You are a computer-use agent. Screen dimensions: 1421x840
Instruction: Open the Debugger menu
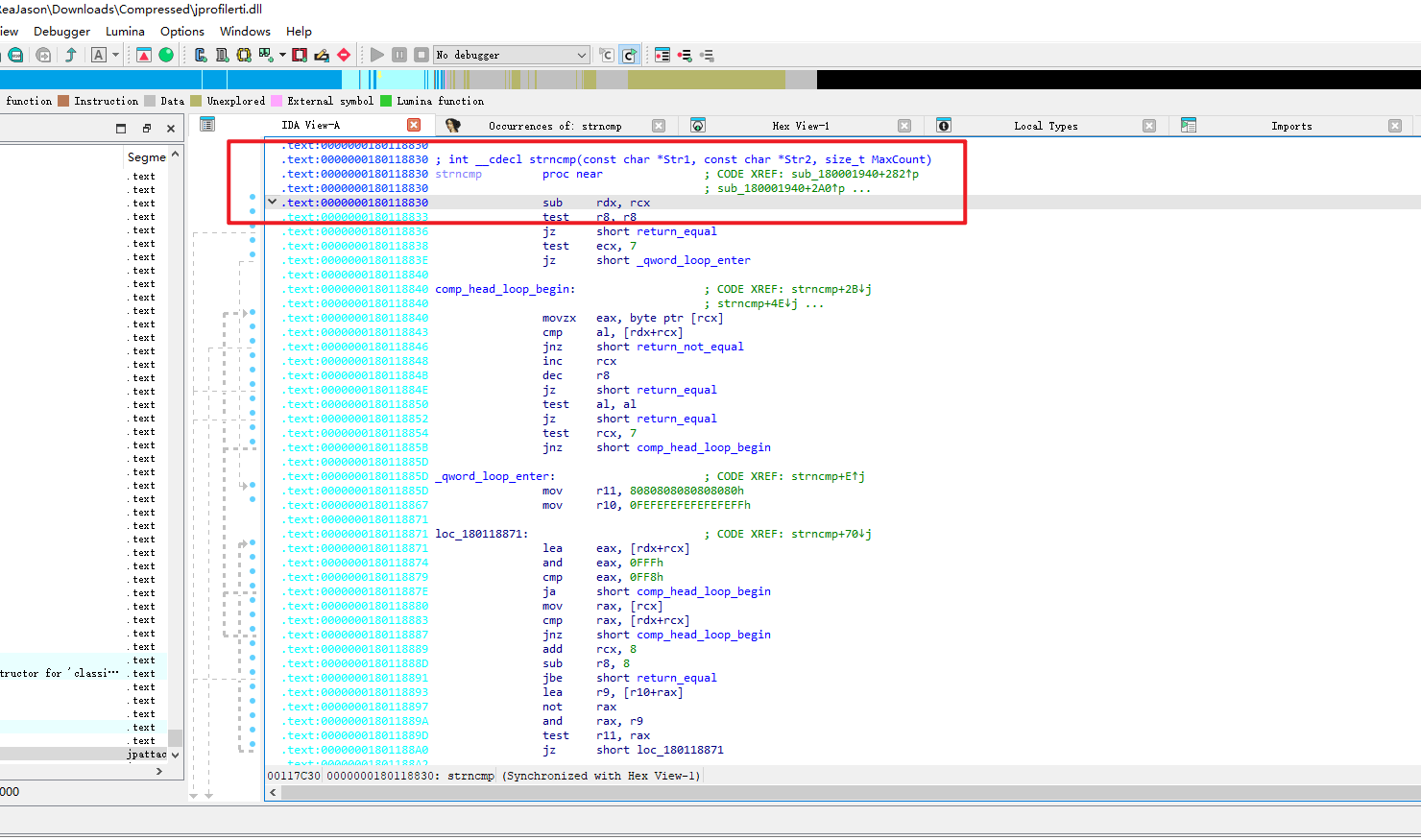click(x=61, y=31)
